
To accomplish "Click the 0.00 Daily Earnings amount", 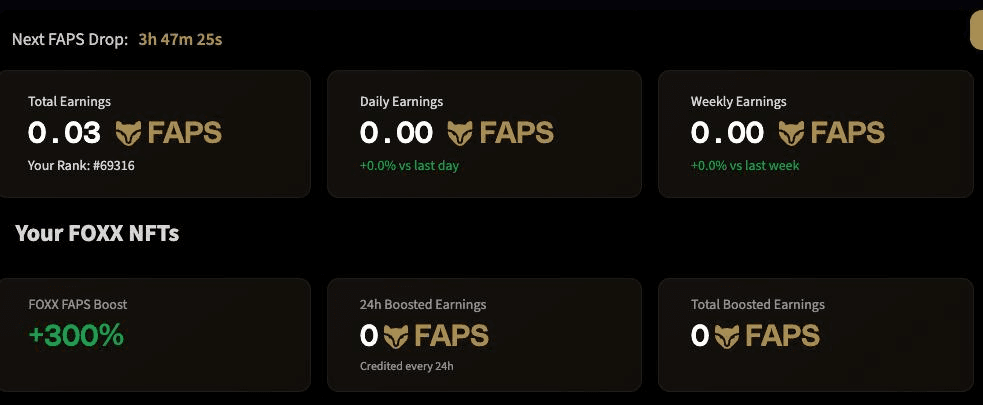I will tap(396, 133).
